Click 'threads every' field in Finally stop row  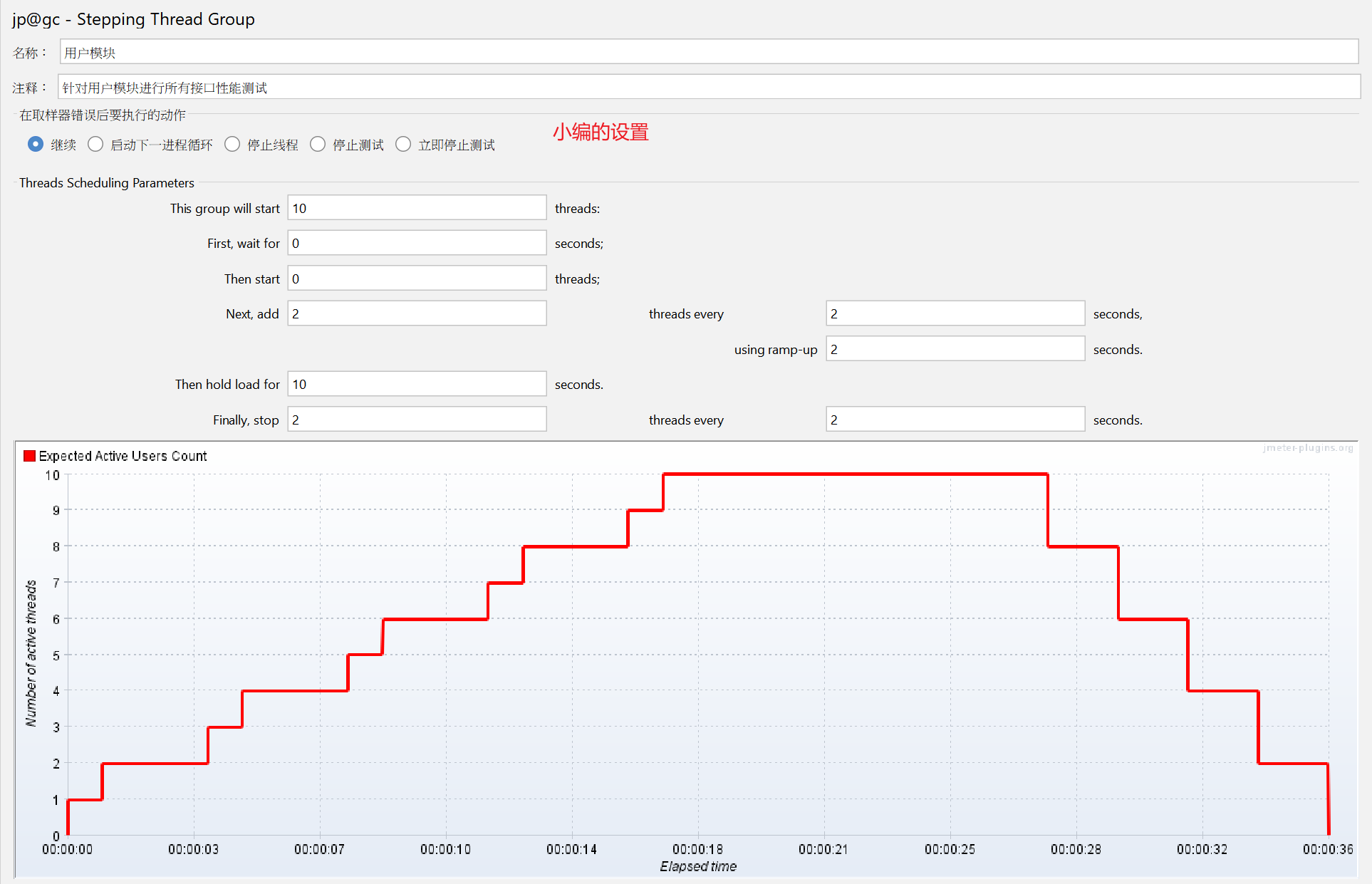[955, 420]
